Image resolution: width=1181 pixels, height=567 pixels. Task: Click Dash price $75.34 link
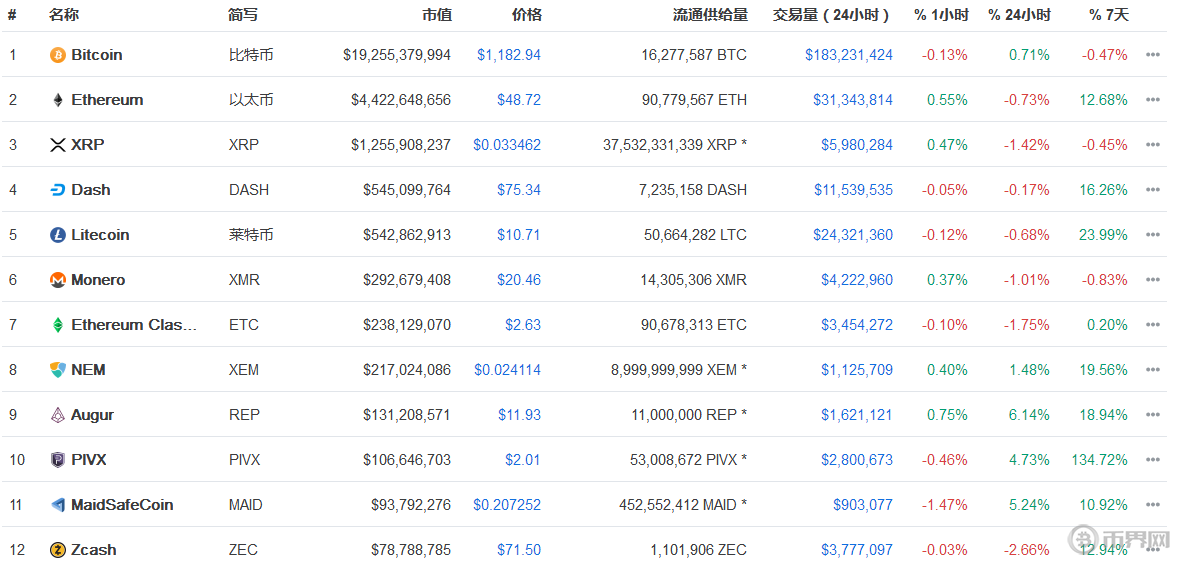coord(519,190)
